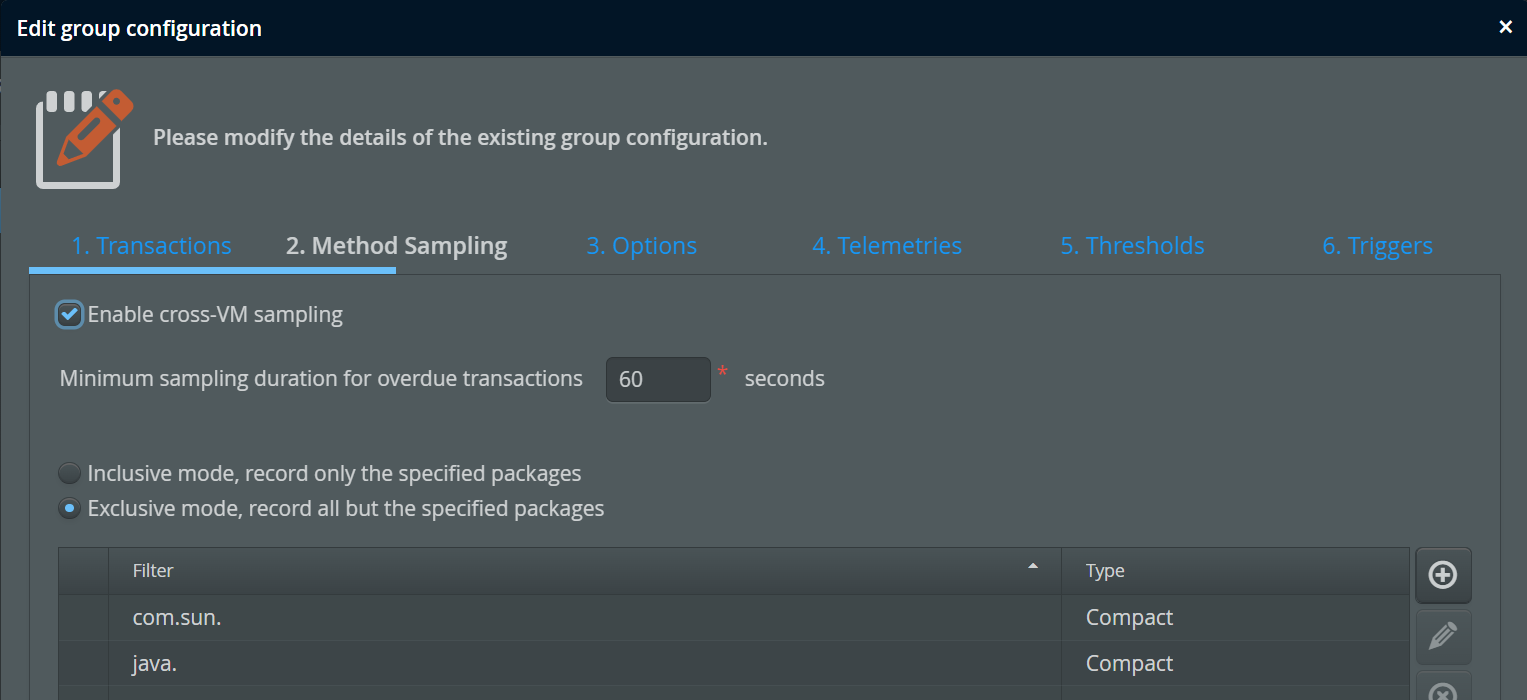
Task: Switch to the Transactions tab
Action: tap(151, 246)
